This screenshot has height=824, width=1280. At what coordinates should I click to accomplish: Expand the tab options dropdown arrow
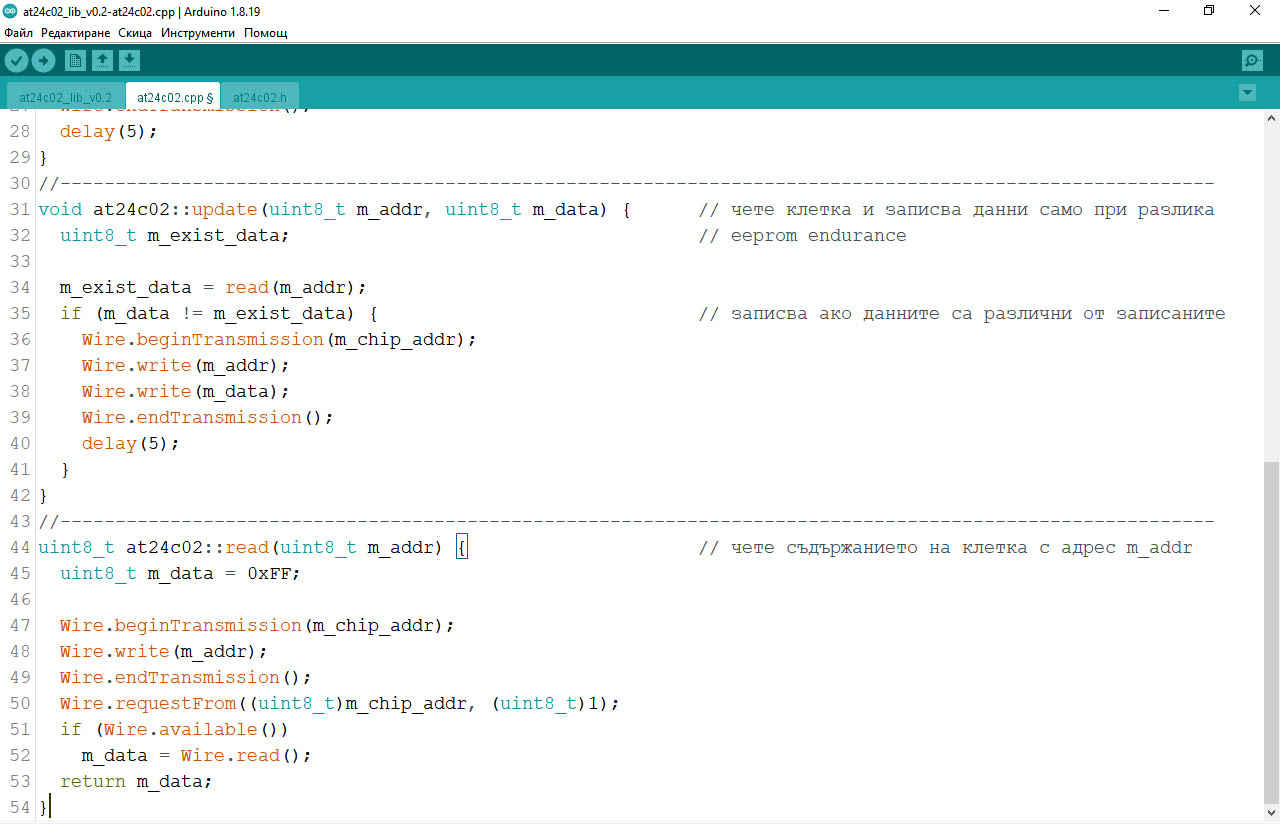pos(1247,93)
